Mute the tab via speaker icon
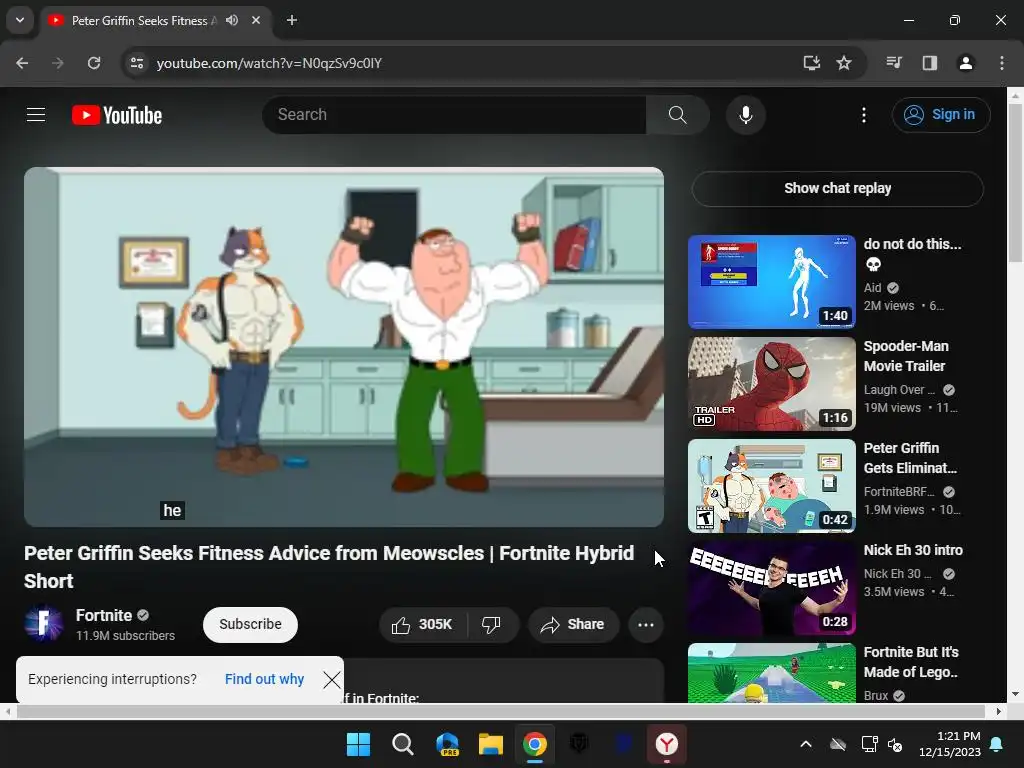Viewport: 1024px width, 768px height. pos(232,20)
